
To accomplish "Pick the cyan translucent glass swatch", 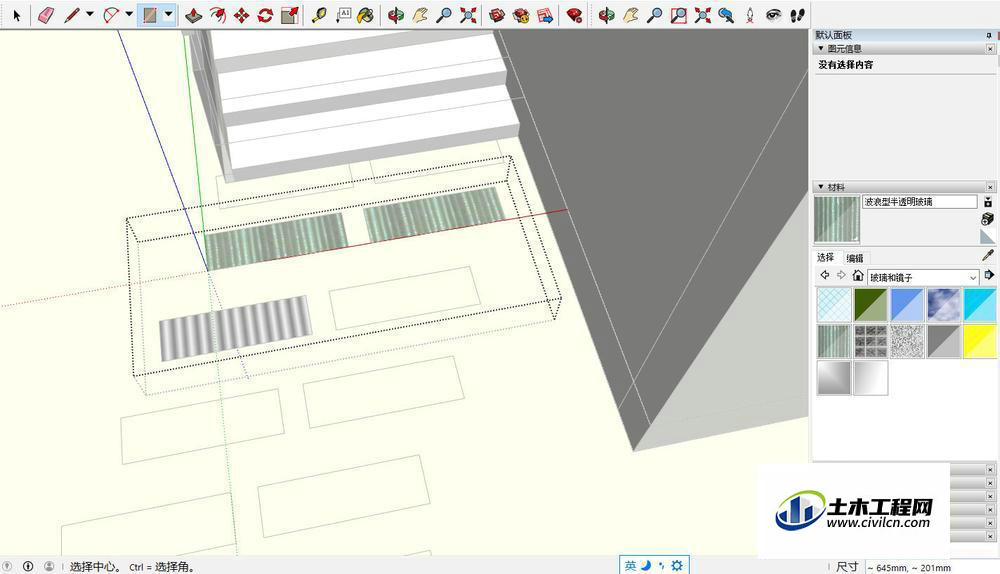I will click(x=980, y=305).
